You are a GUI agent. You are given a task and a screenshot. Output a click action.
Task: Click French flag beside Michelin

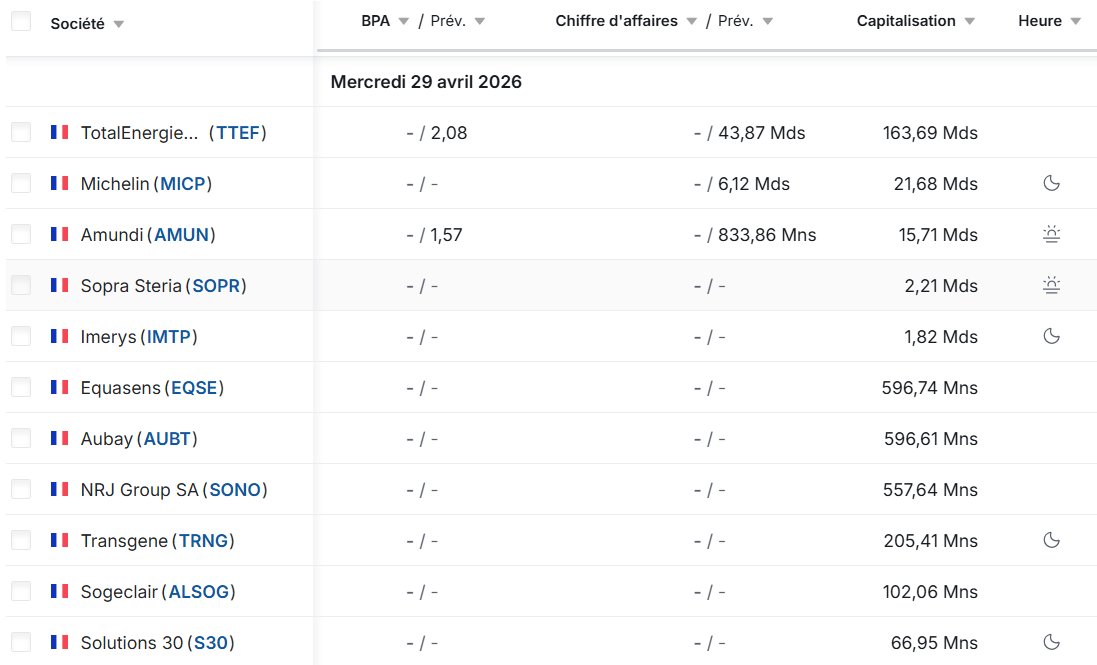(x=59, y=183)
